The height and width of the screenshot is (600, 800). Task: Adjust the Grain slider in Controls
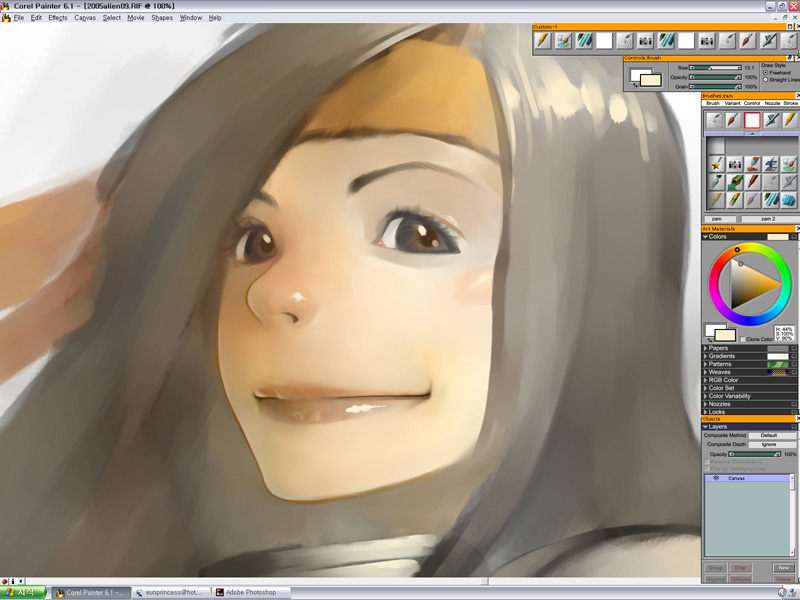point(715,87)
